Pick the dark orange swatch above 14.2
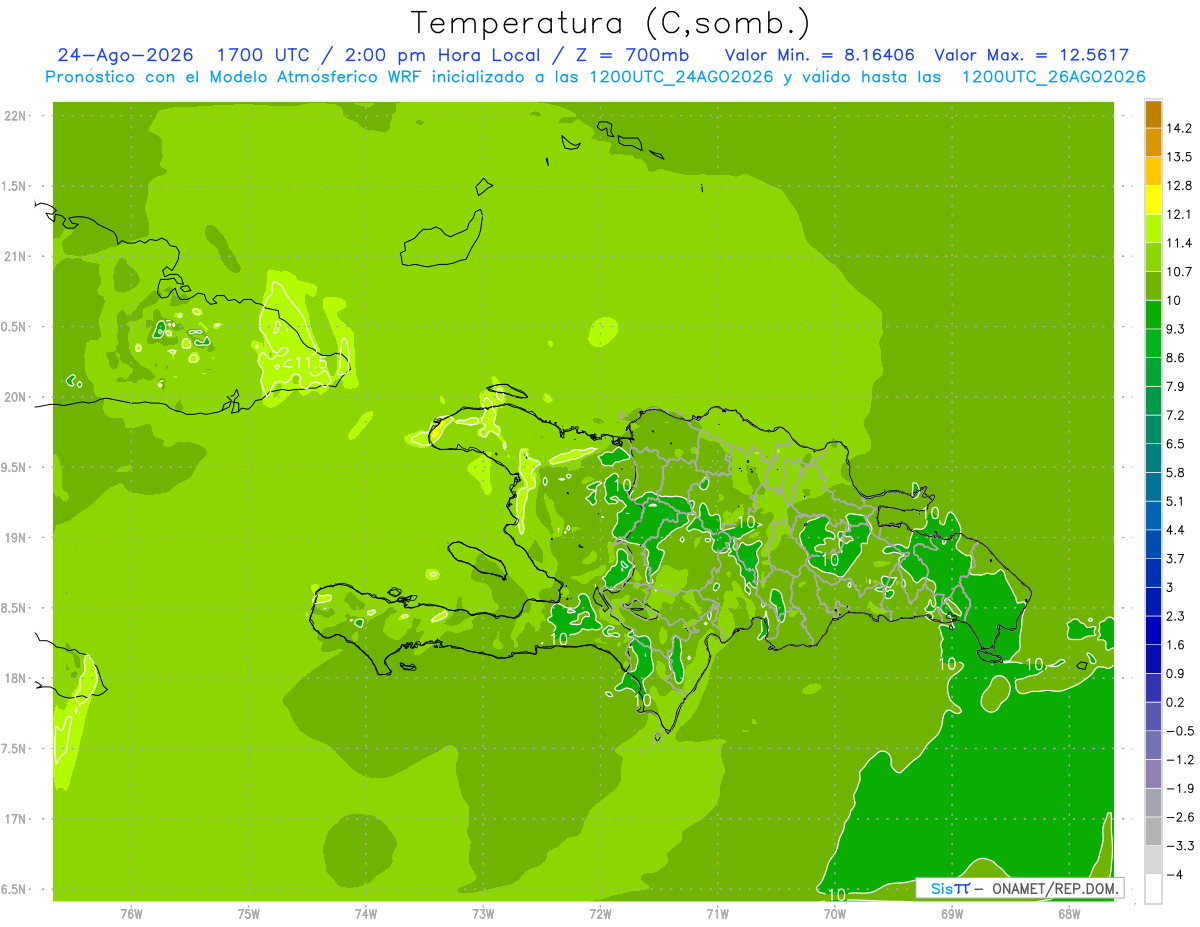1200x927 pixels. [x=1153, y=115]
